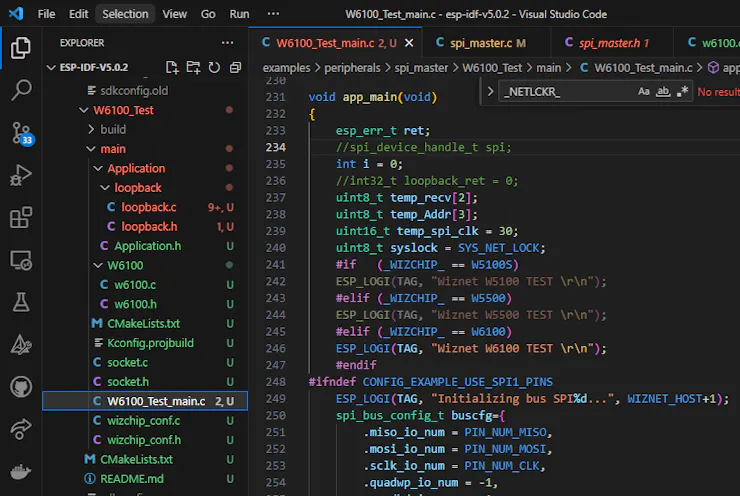Screen dimensions: 740x496
Task: Click breadcrumb segment 'examples'
Action: coord(286,67)
